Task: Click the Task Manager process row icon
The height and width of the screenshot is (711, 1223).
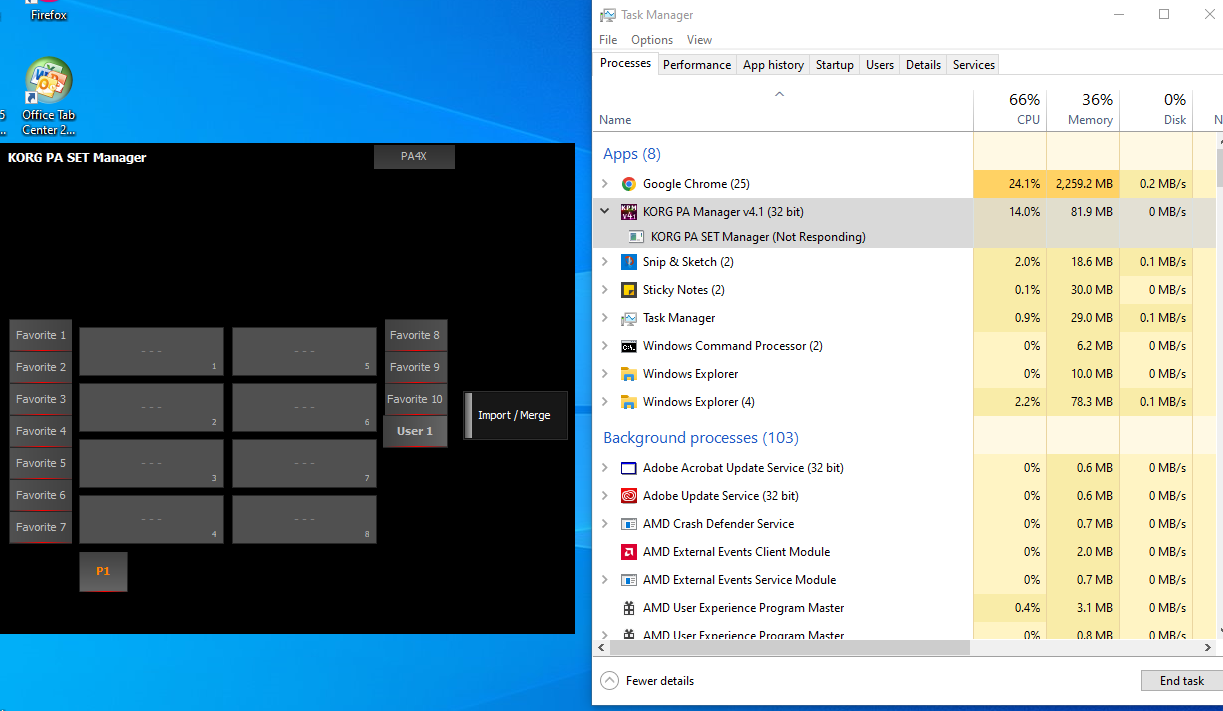Action: click(x=629, y=318)
